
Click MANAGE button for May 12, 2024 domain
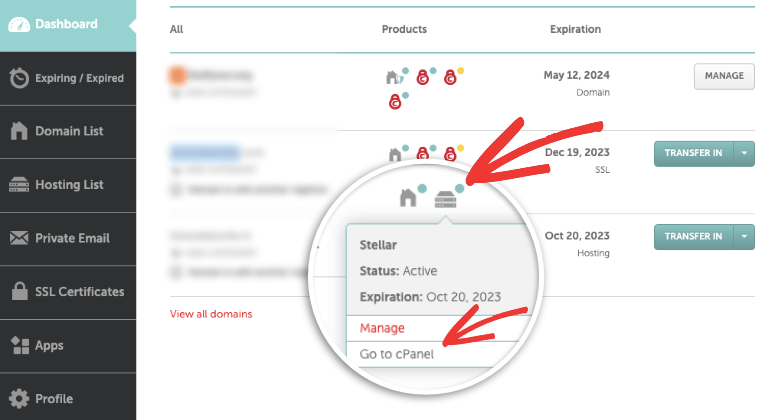coord(724,76)
